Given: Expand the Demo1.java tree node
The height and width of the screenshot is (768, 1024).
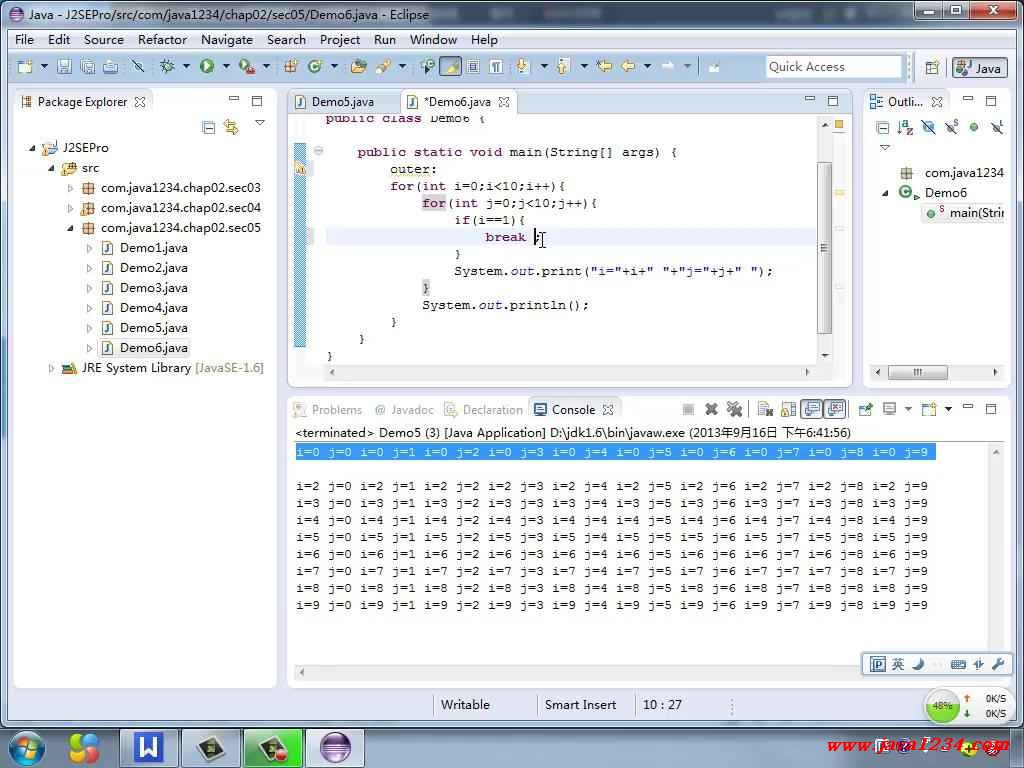Looking at the screenshot, I should [89, 248].
